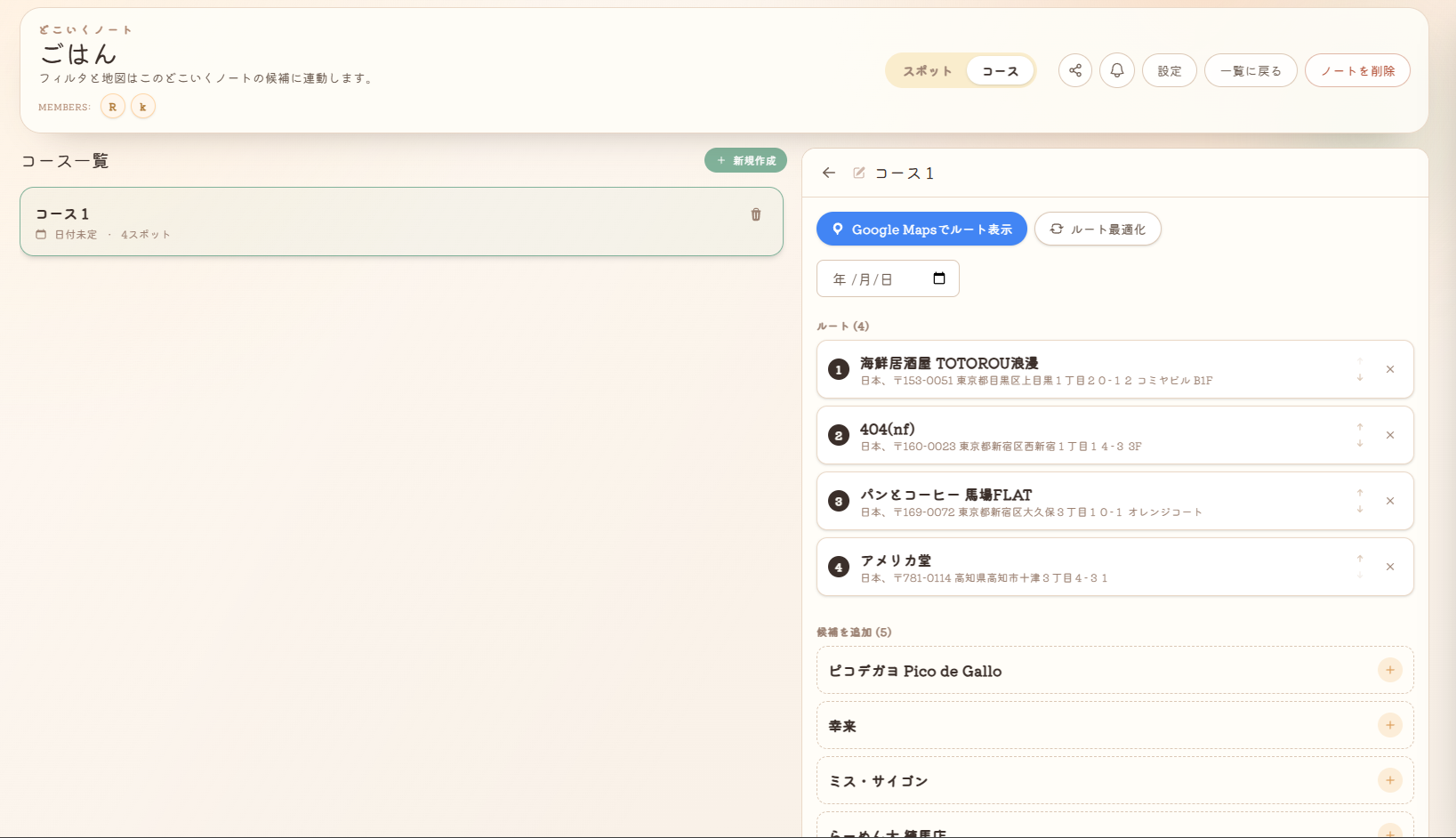Delete コース1 using the trash icon
1456x838 pixels.
[755, 214]
